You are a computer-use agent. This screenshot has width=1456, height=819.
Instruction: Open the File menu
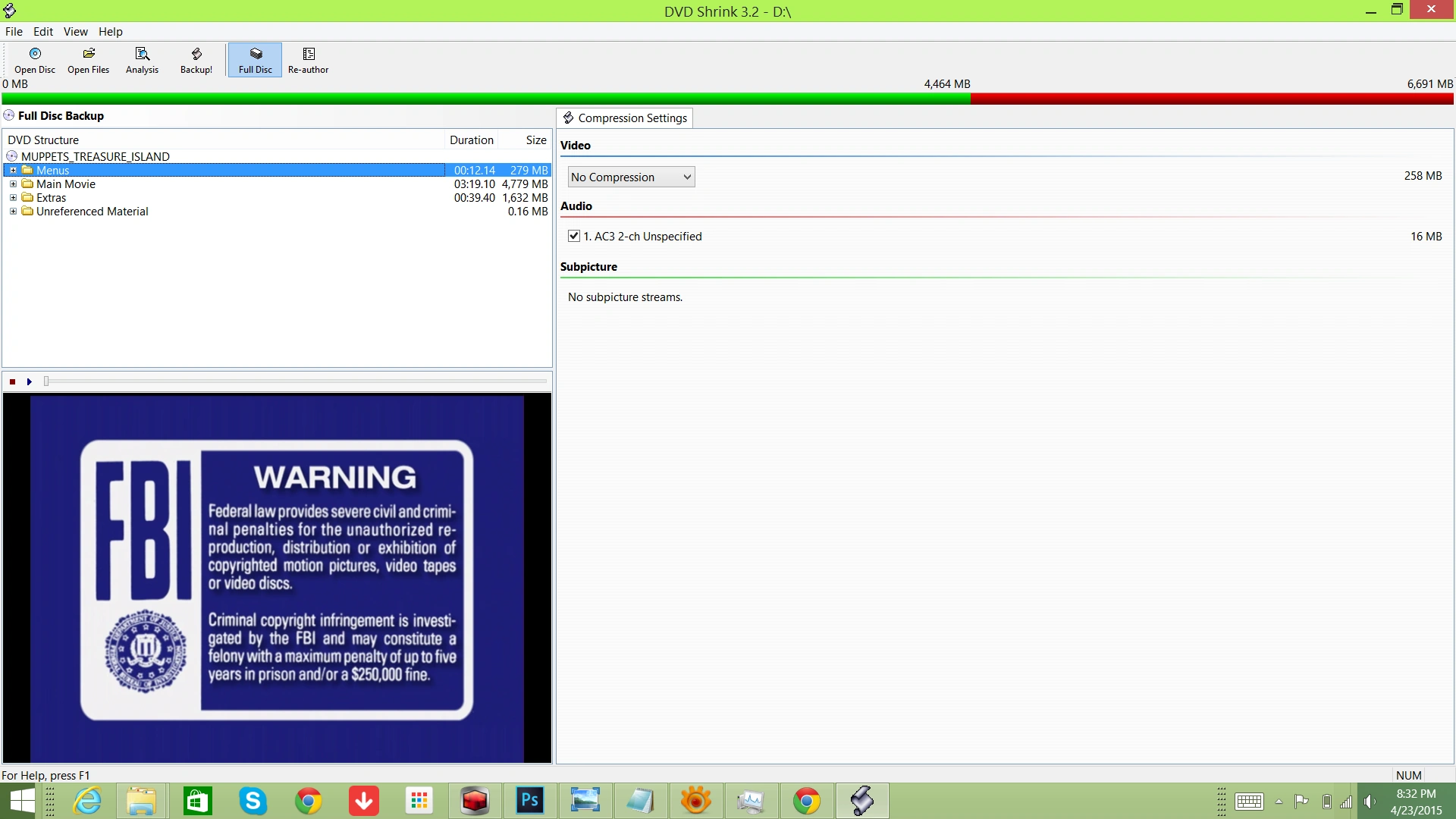(x=14, y=31)
